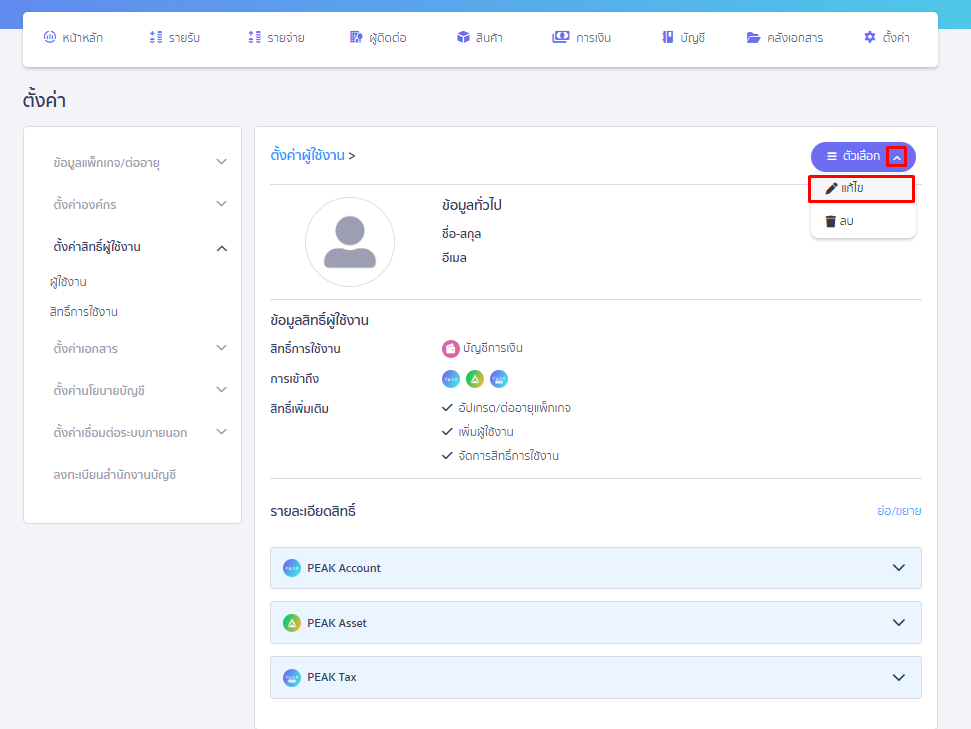
Task: Click the finance money icon
Action: [560, 38]
